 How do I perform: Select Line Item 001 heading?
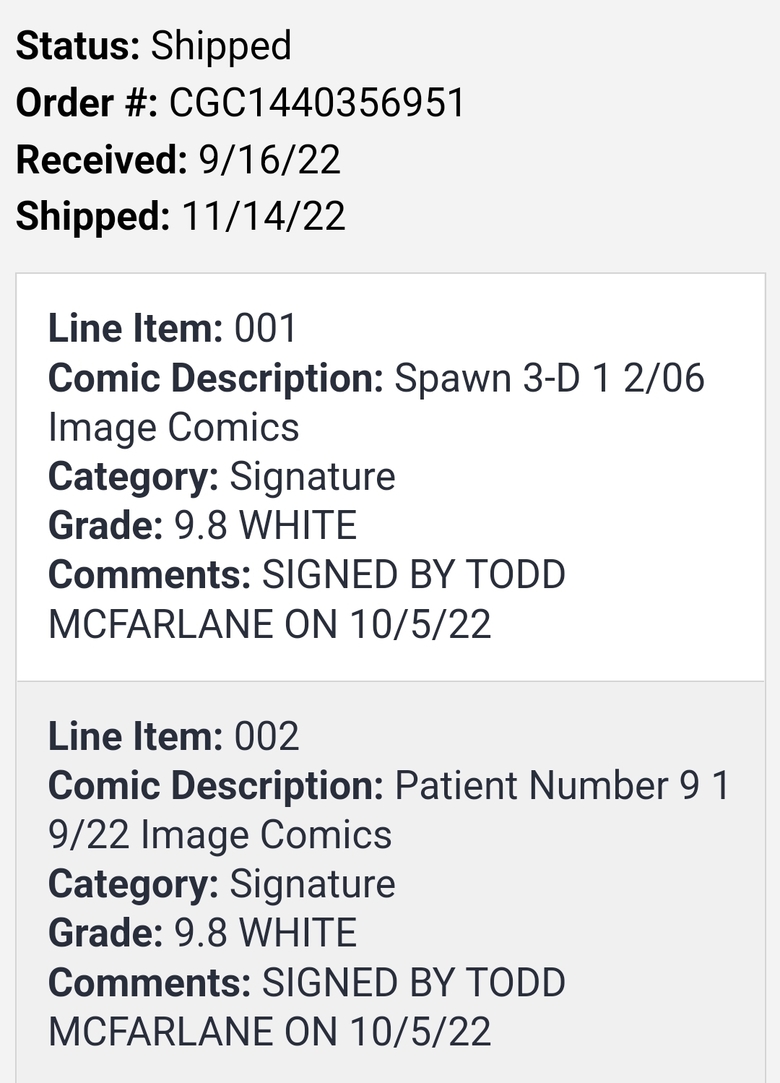pos(172,328)
